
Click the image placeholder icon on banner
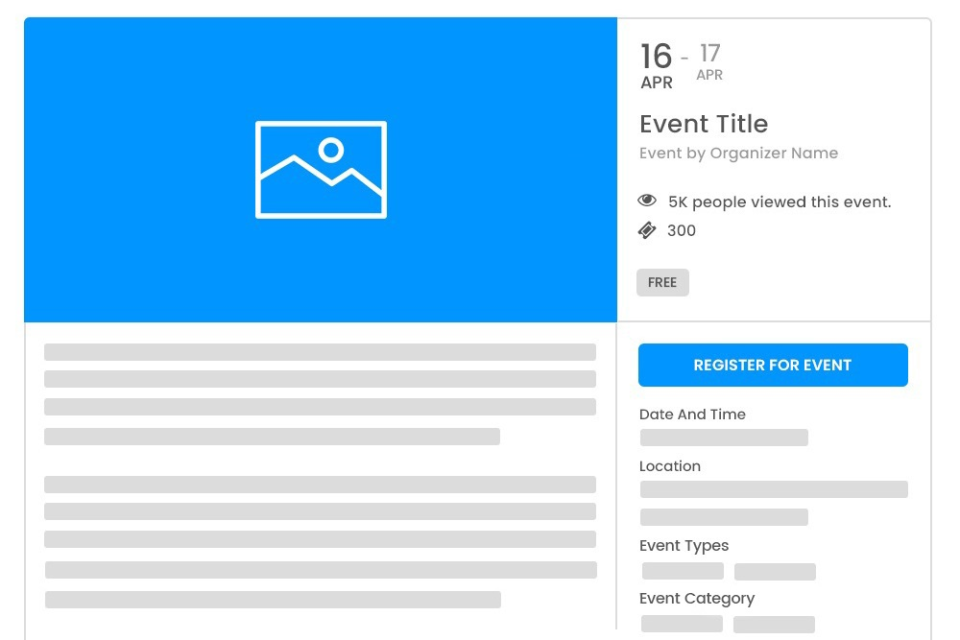coord(322,168)
